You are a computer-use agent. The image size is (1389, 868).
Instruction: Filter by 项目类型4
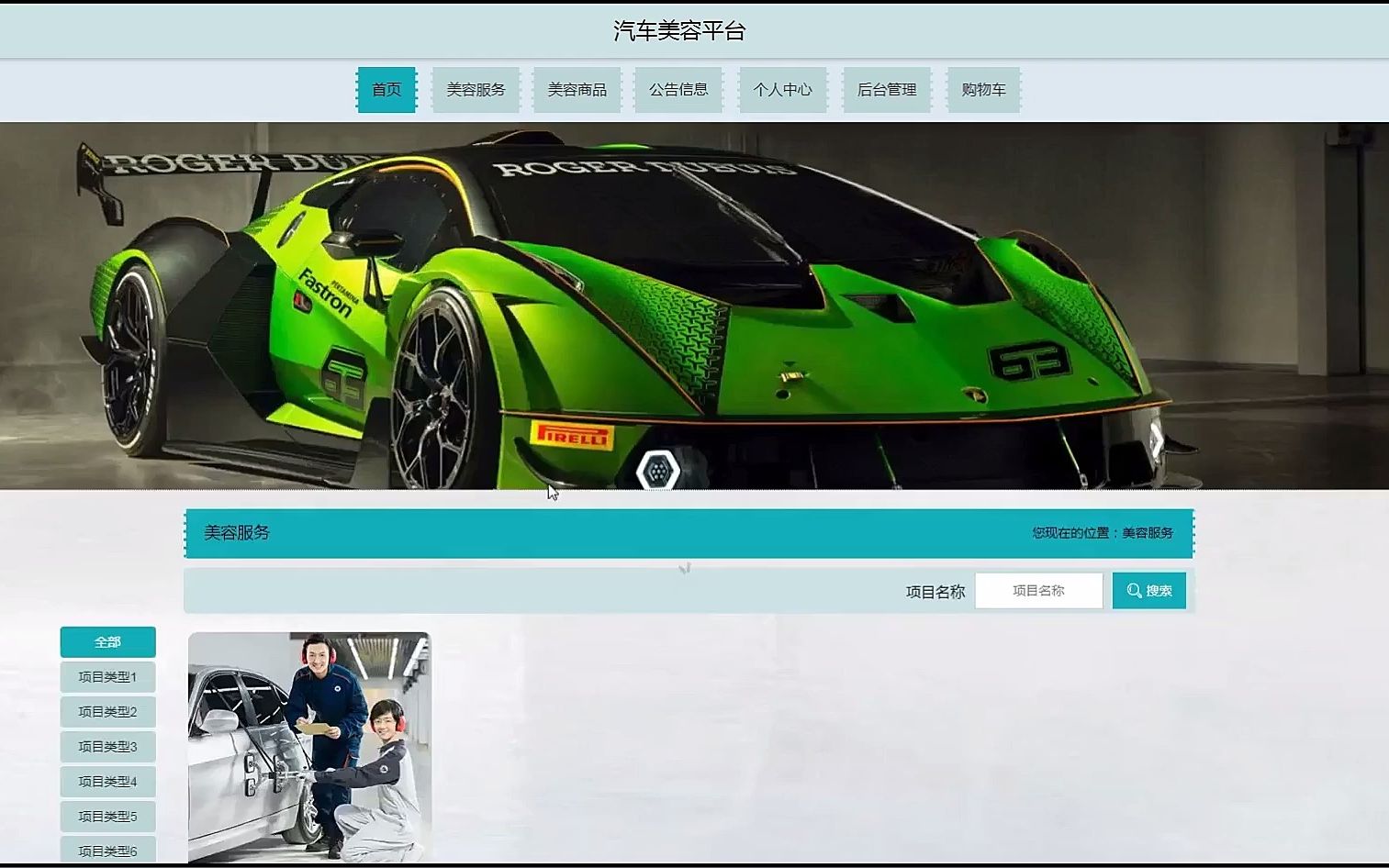(x=107, y=782)
